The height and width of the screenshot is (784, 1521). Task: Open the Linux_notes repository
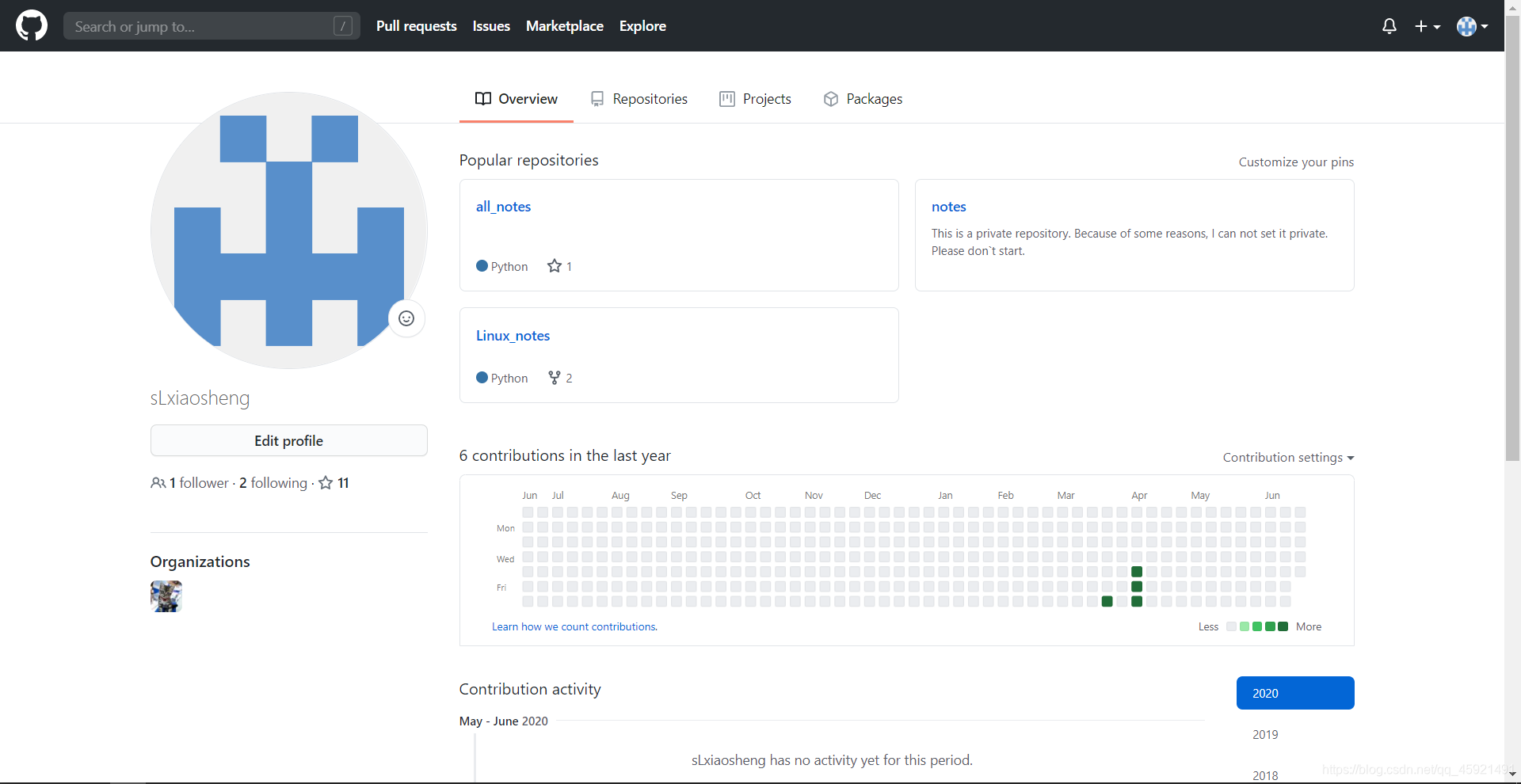513,336
